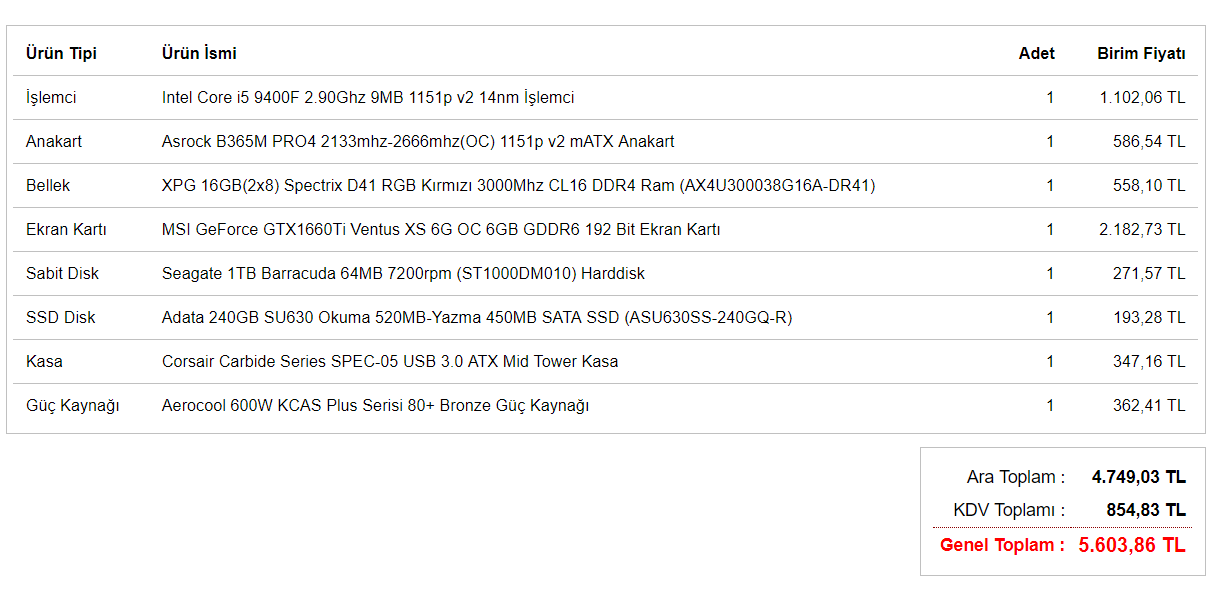Click the Ekran Kartı product type cell
Screen dimensions: 1209x597
[x=66, y=230]
